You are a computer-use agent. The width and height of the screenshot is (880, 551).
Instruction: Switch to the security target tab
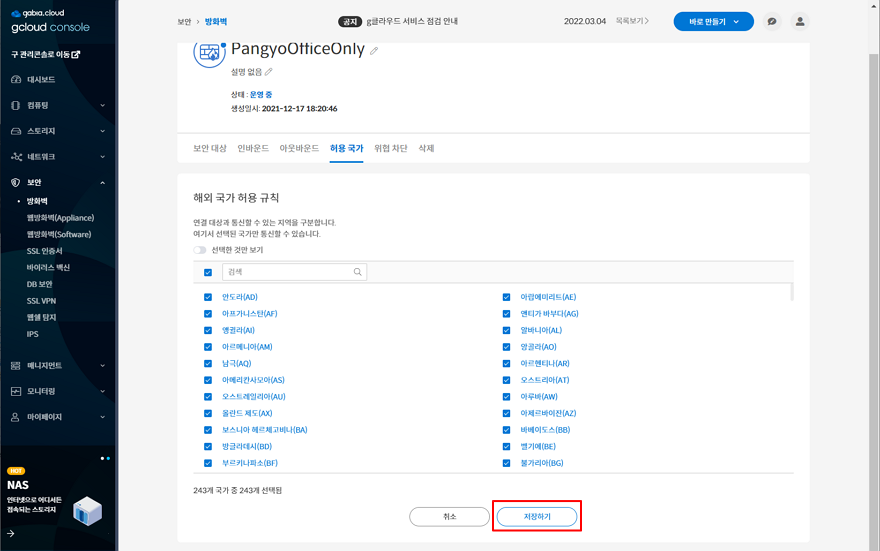(x=210, y=149)
